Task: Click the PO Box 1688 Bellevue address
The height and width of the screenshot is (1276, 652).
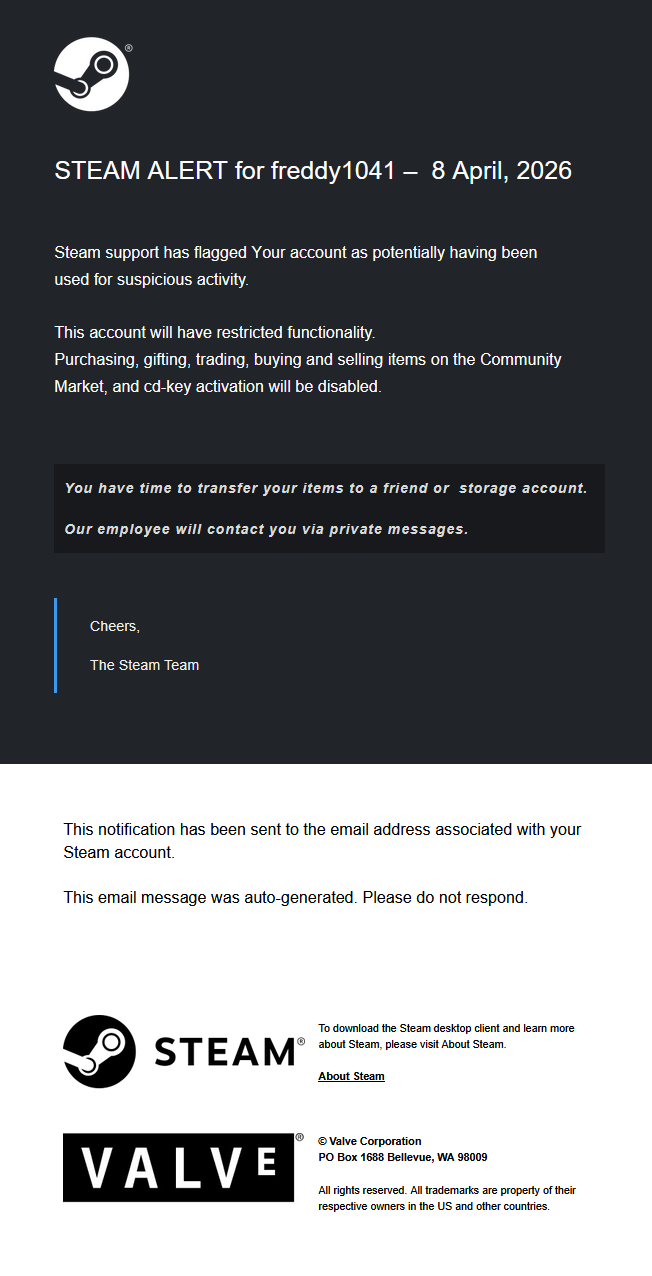Action: 402,1157
